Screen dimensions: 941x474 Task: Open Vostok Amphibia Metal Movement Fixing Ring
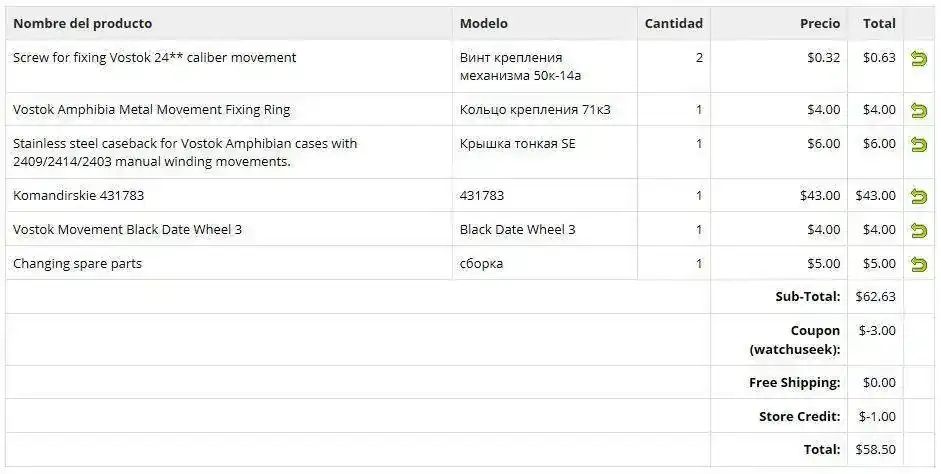pos(151,110)
